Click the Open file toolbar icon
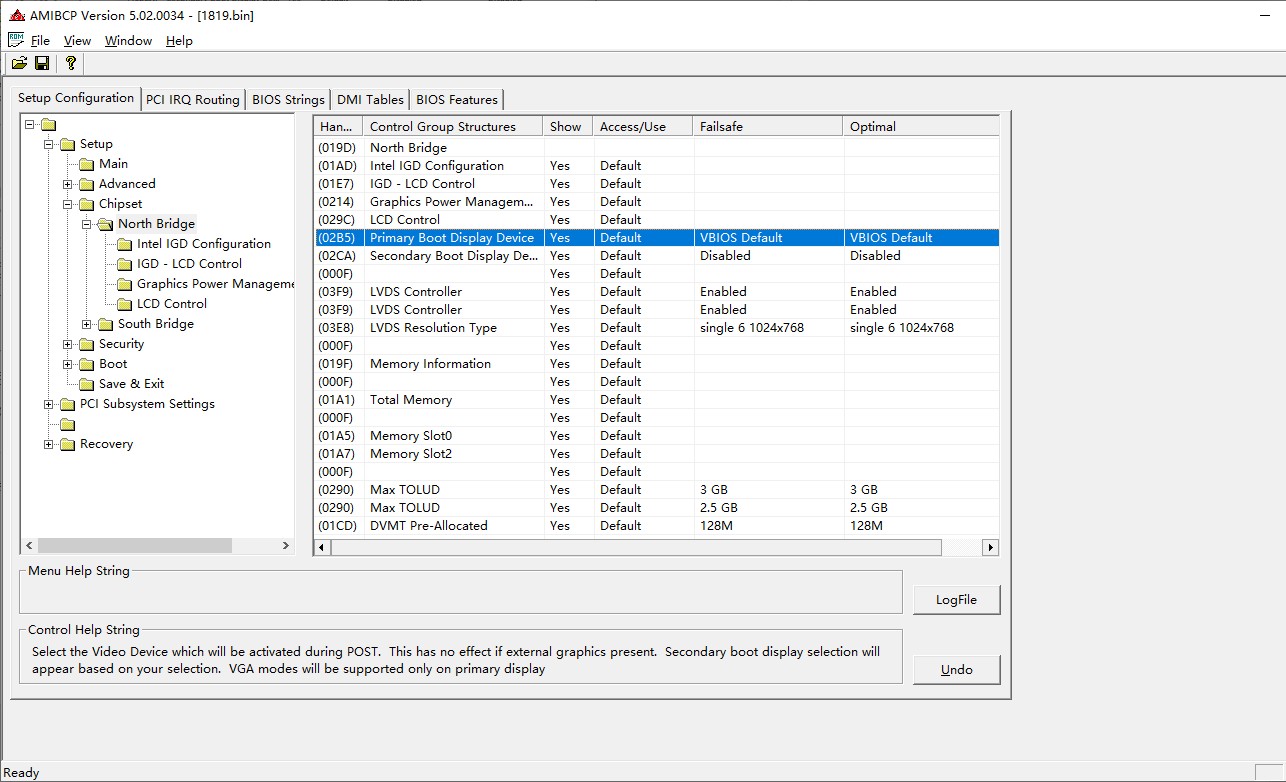The image size is (1286, 782). [19, 63]
